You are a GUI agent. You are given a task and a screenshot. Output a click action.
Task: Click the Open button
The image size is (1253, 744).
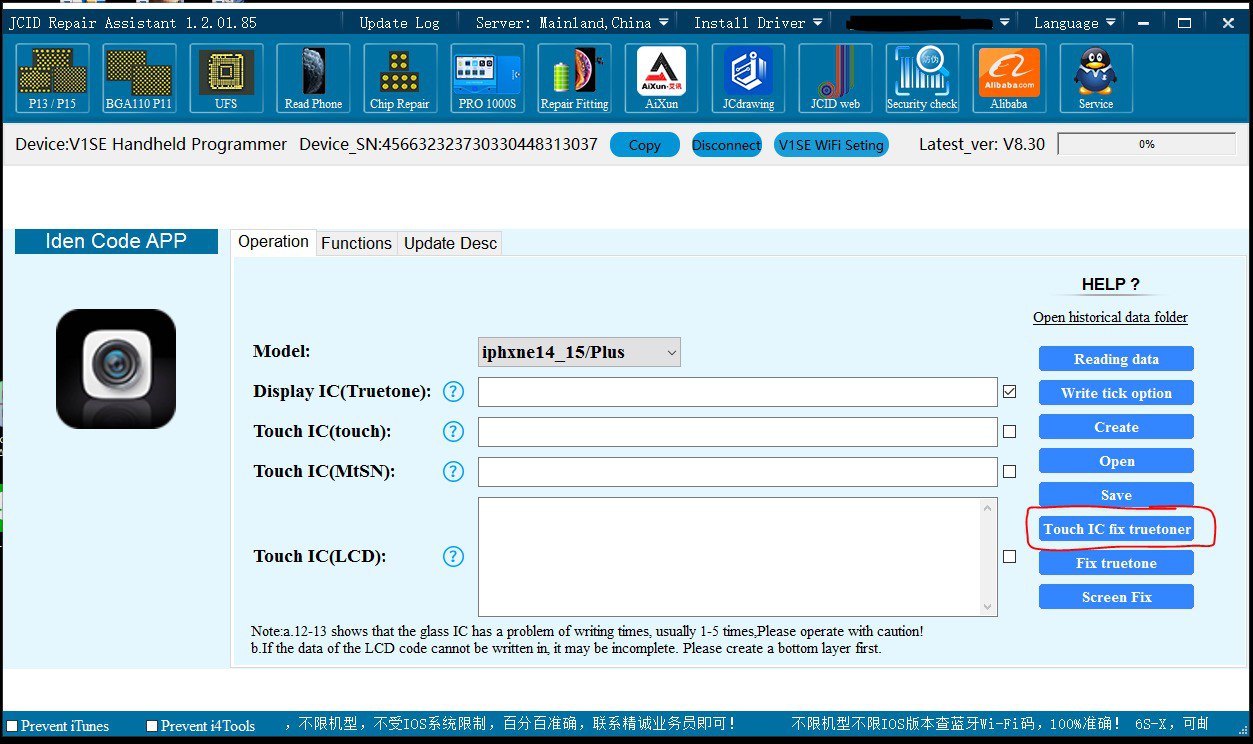[x=1116, y=461]
